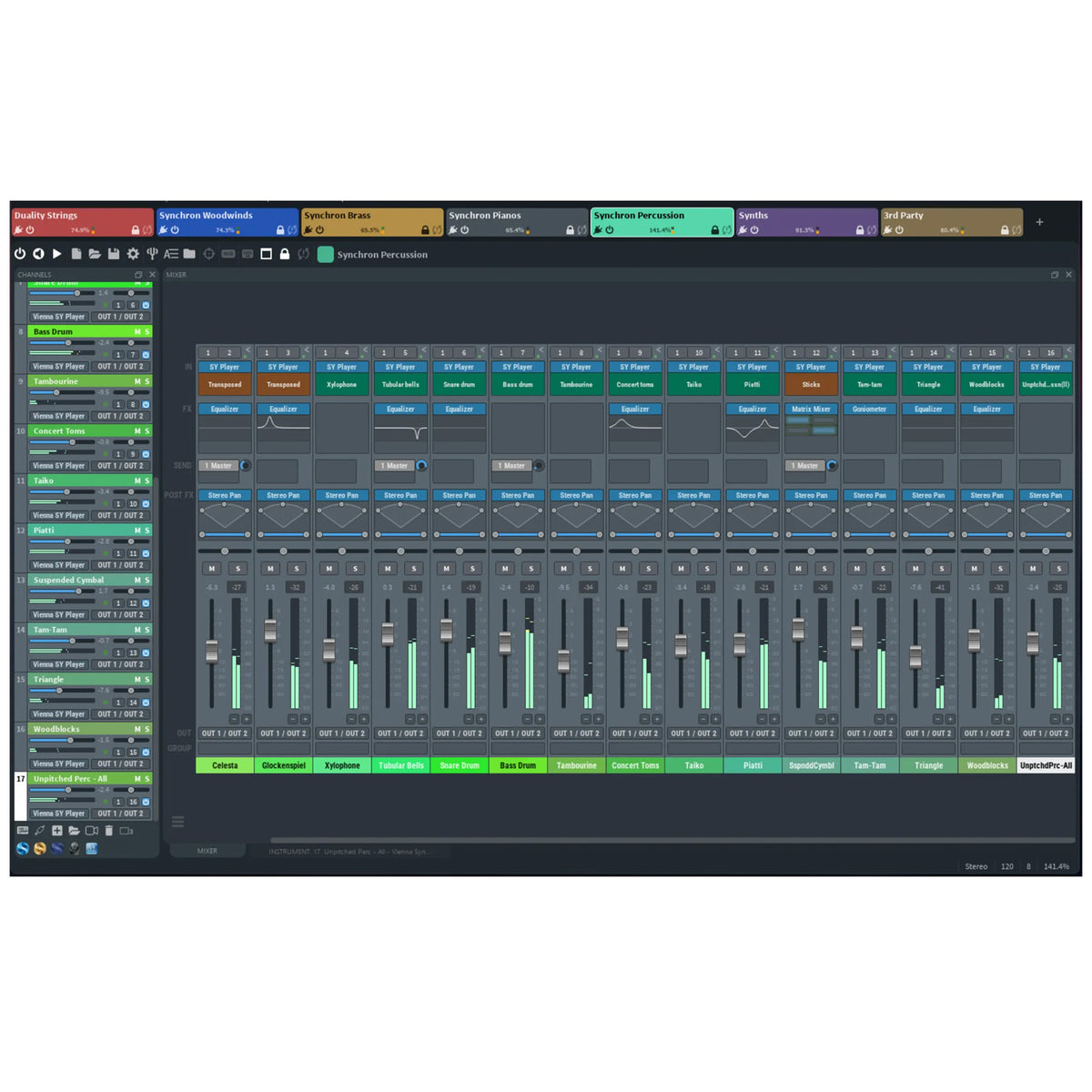Click the tuning fork icon in the toolbar

pos(152,254)
